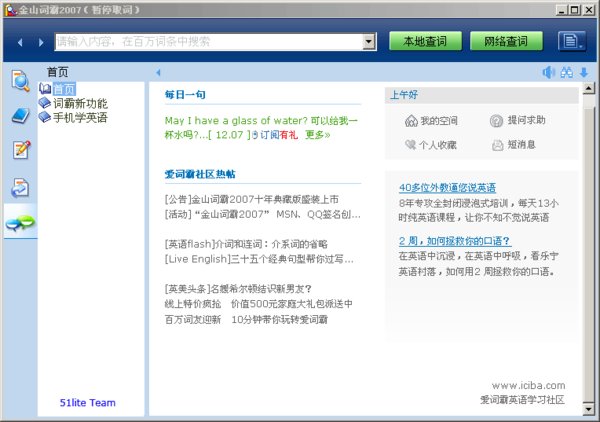The image size is (600, 422).
Task: Focus the word search input box
Action: tap(209, 42)
